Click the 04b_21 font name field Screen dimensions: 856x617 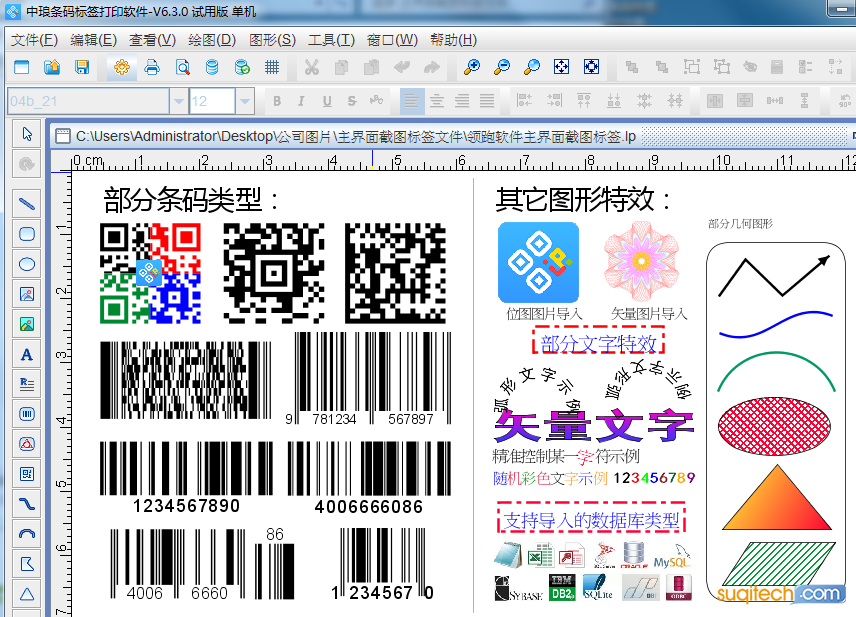(87, 101)
